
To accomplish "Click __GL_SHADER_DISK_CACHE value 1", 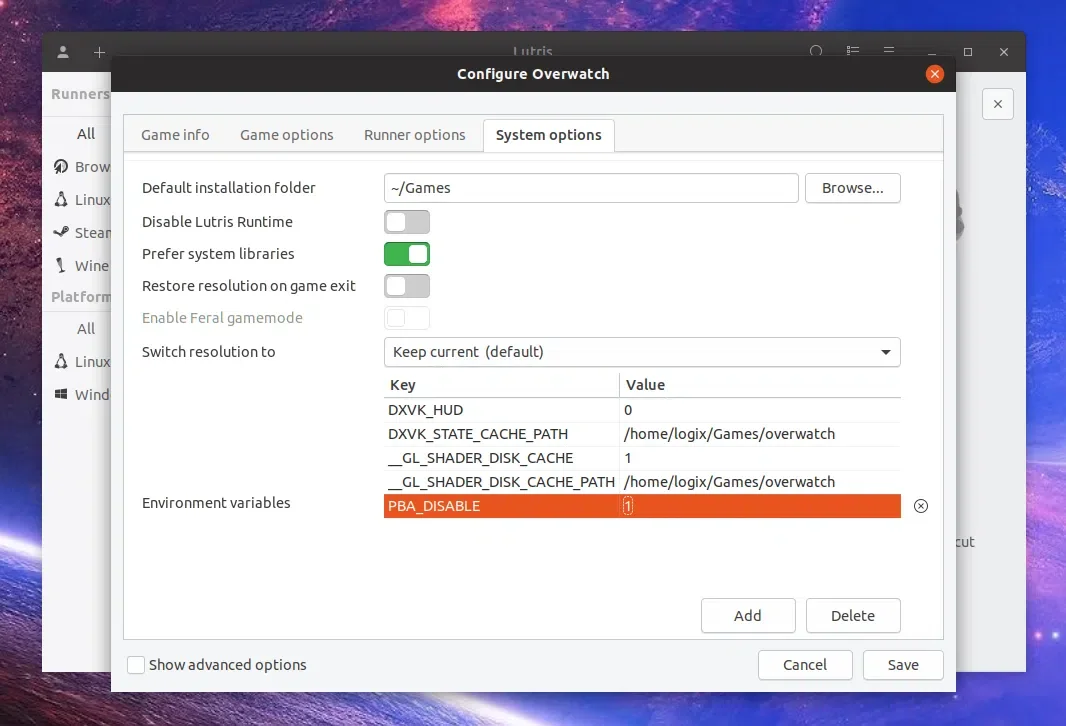I will coord(760,458).
